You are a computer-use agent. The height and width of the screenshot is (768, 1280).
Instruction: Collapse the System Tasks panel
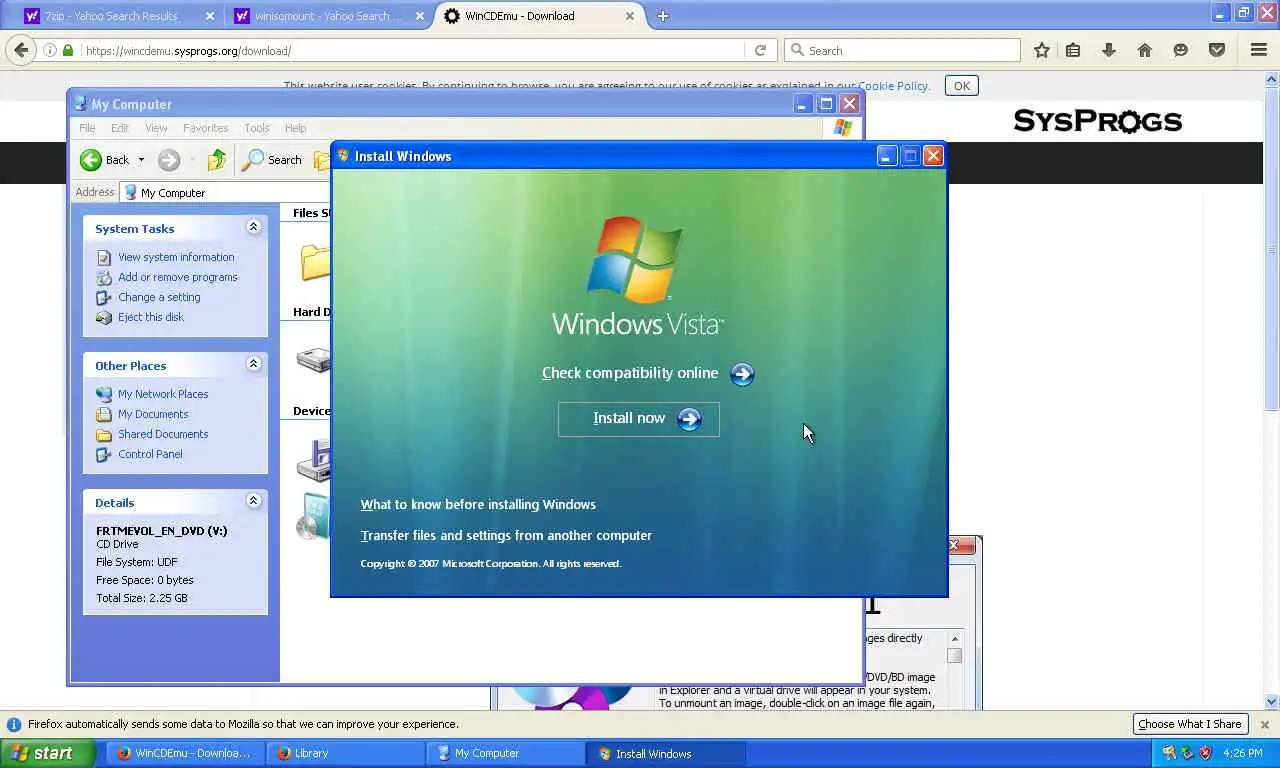coord(253,227)
